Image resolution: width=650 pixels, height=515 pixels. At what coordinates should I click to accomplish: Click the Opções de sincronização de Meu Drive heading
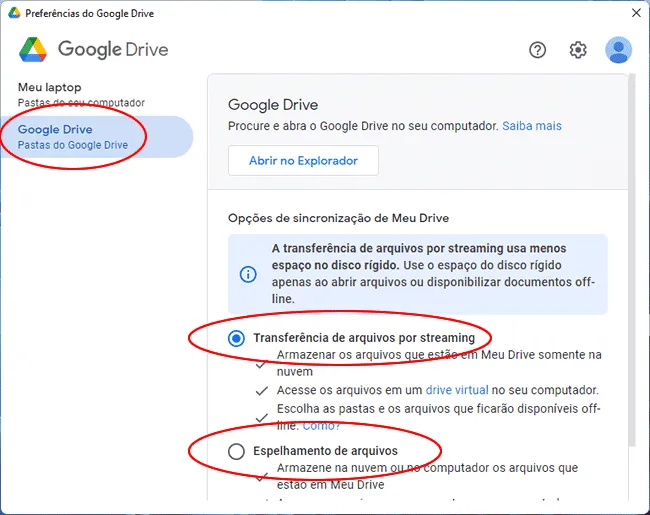coord(338,218)
